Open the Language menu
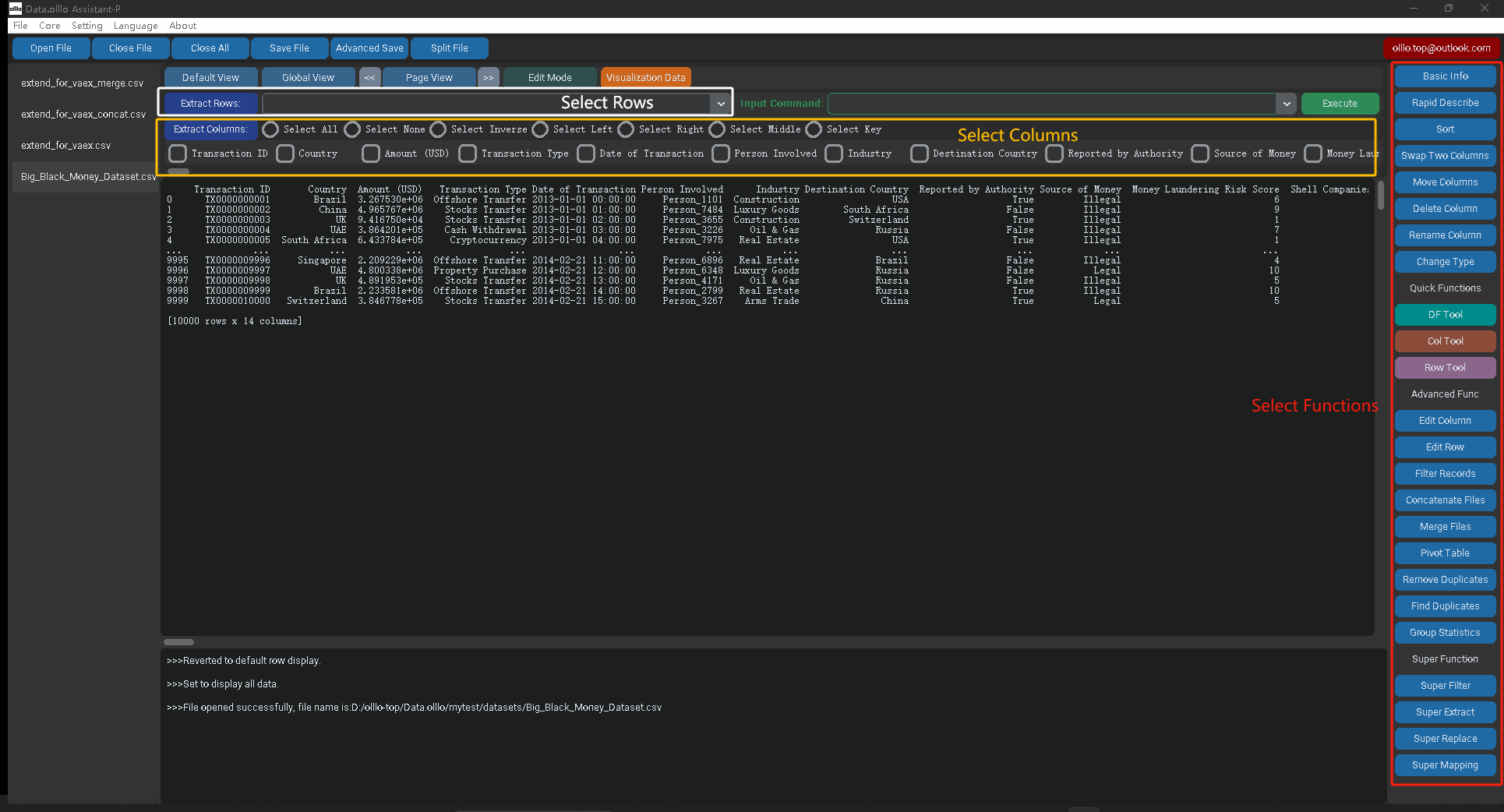 [136, 26]
